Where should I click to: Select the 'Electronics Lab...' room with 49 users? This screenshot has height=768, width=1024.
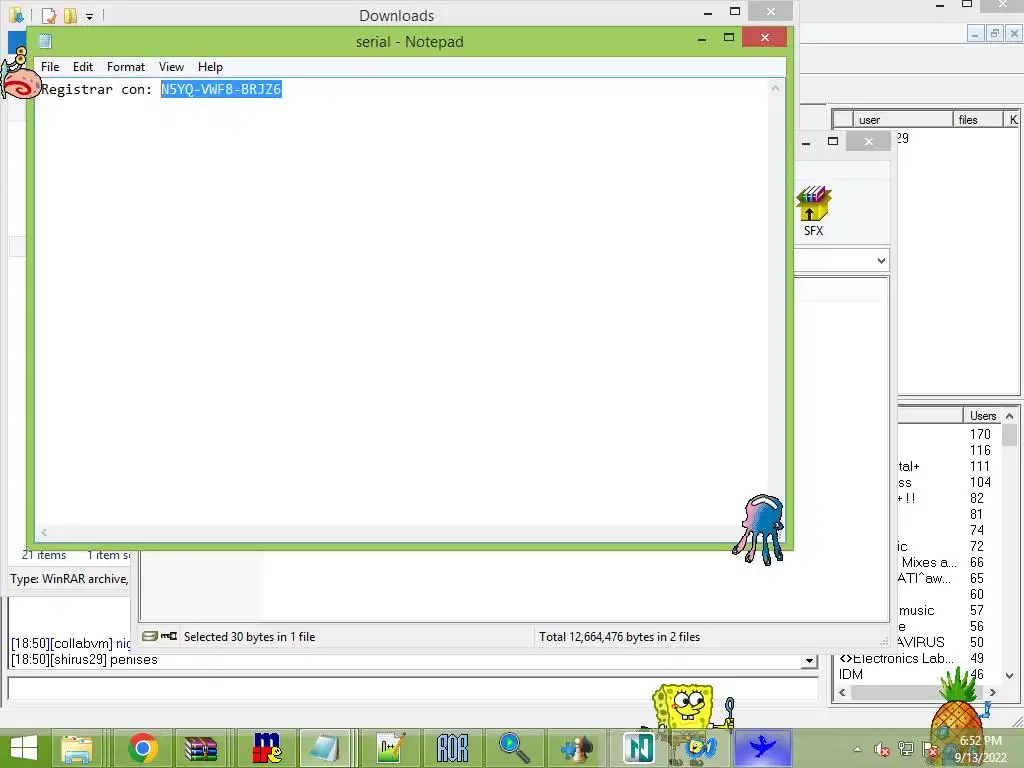point(918,658)
